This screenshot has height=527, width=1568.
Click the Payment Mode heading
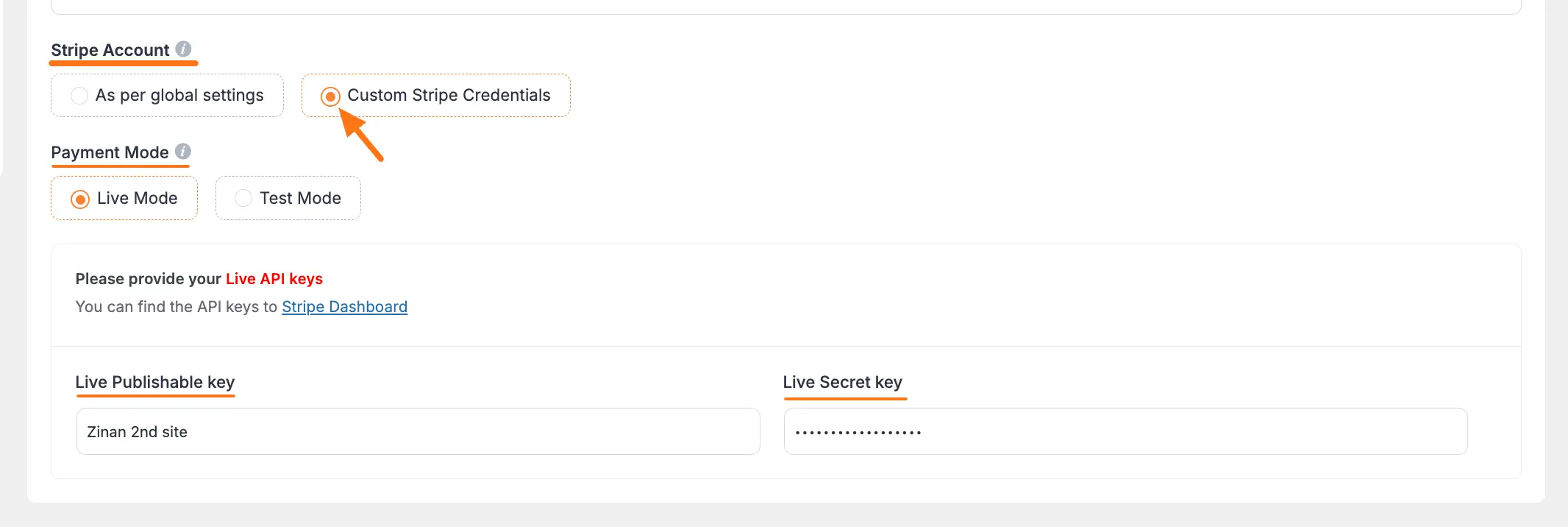tap(110, 152)
